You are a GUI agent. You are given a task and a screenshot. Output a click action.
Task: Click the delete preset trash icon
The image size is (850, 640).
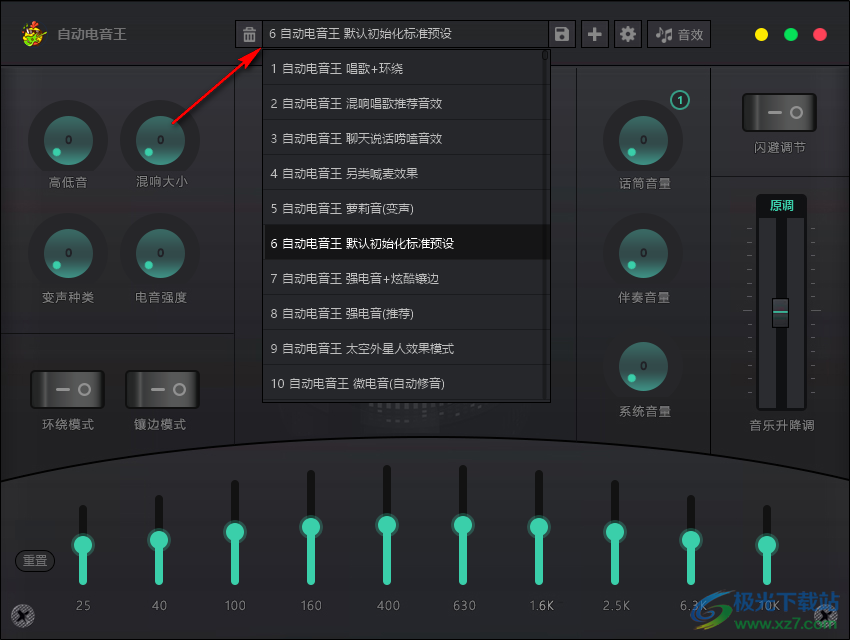[x=249, y=33]
